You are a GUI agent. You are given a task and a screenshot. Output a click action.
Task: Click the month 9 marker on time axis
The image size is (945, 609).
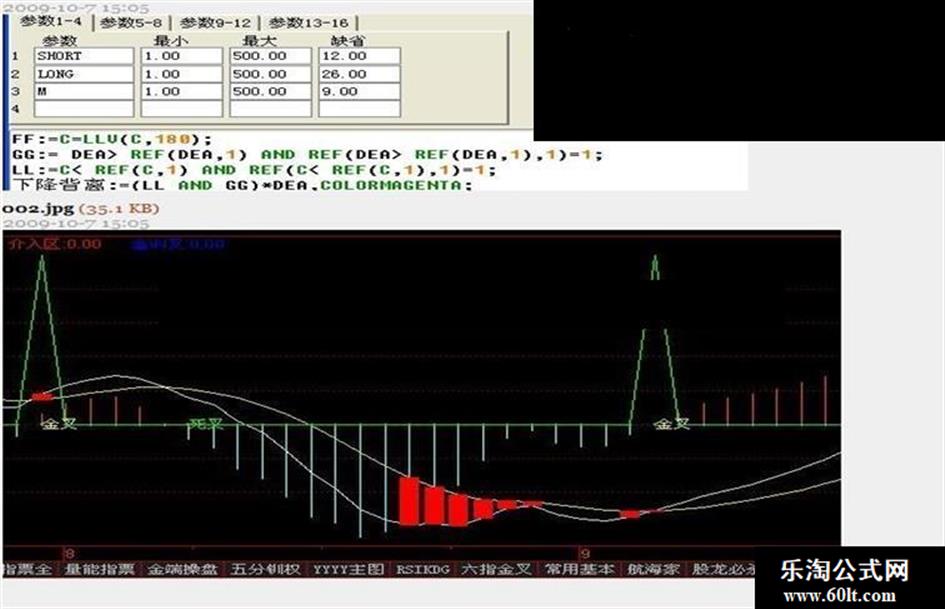(x=585, y=553)
